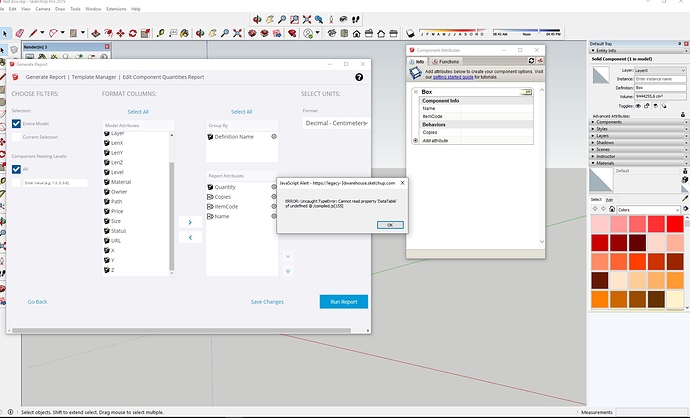Switch to the Edit tab in Materials
The height and width of the screenshot is (418, 690).
(609, 200)
